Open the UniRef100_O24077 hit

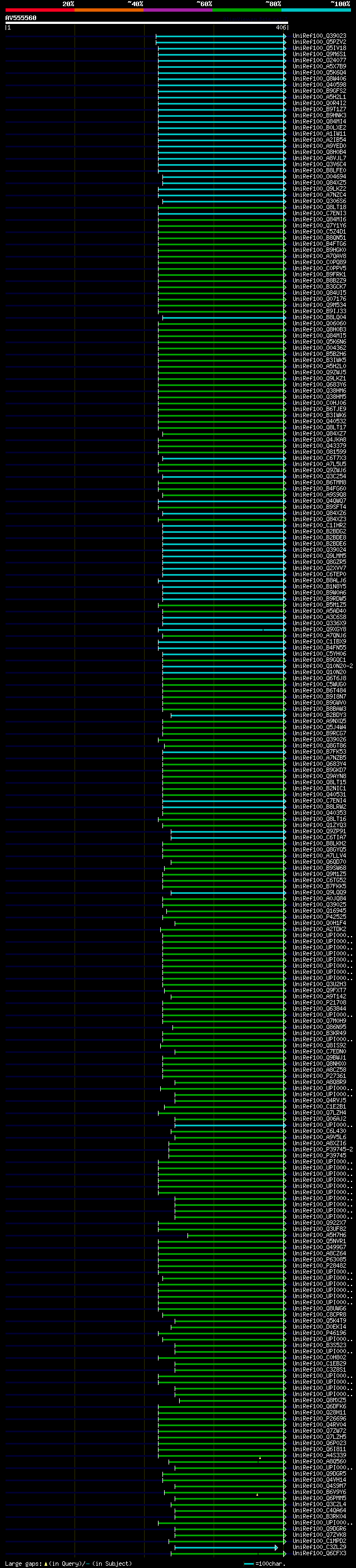point(319,60)
